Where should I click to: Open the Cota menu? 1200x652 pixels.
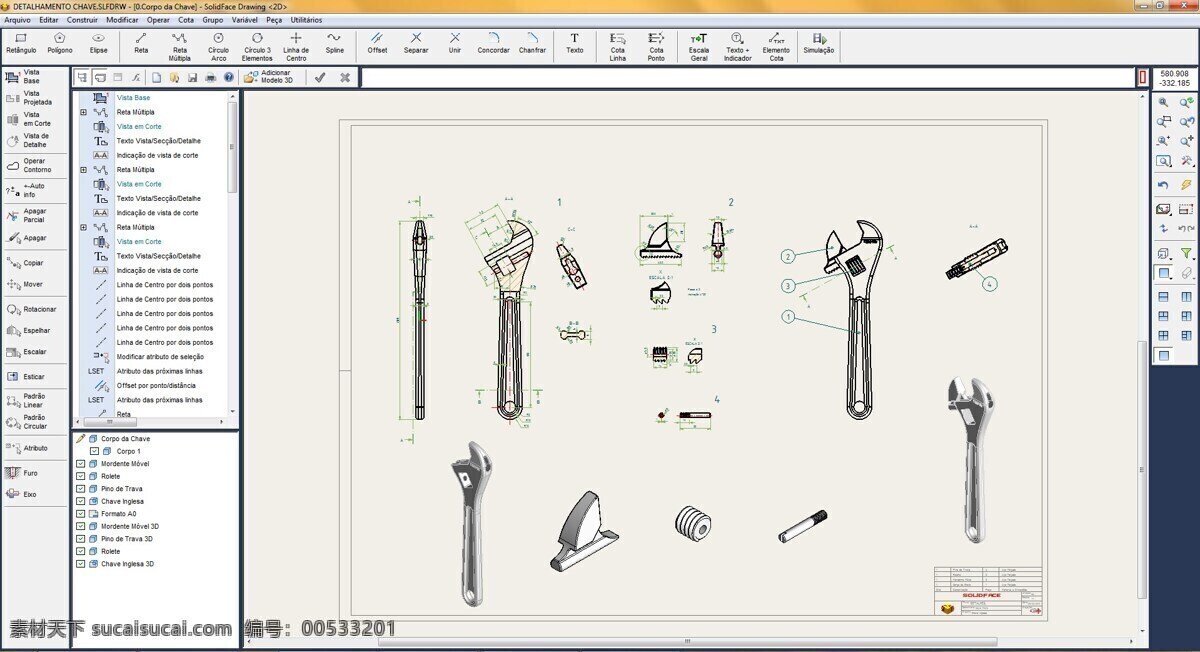186,20
